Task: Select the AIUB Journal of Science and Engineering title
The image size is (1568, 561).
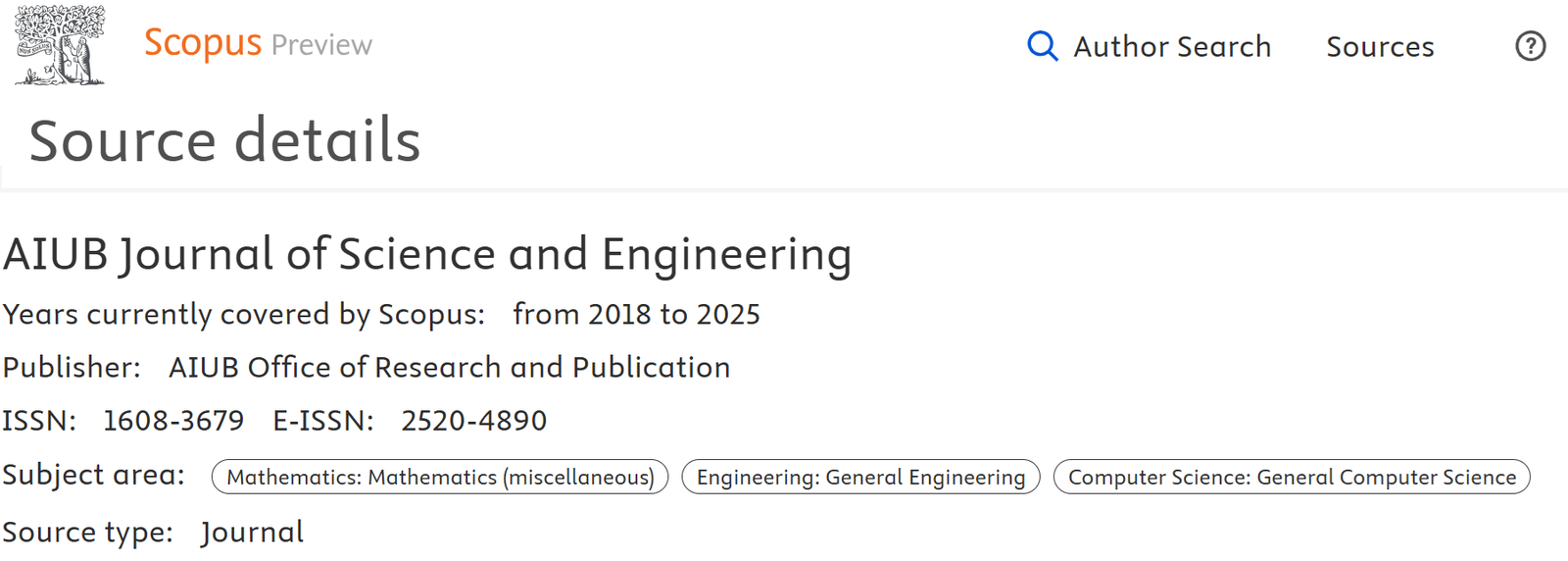Action: pyautogui.click(x=427, y=255)
